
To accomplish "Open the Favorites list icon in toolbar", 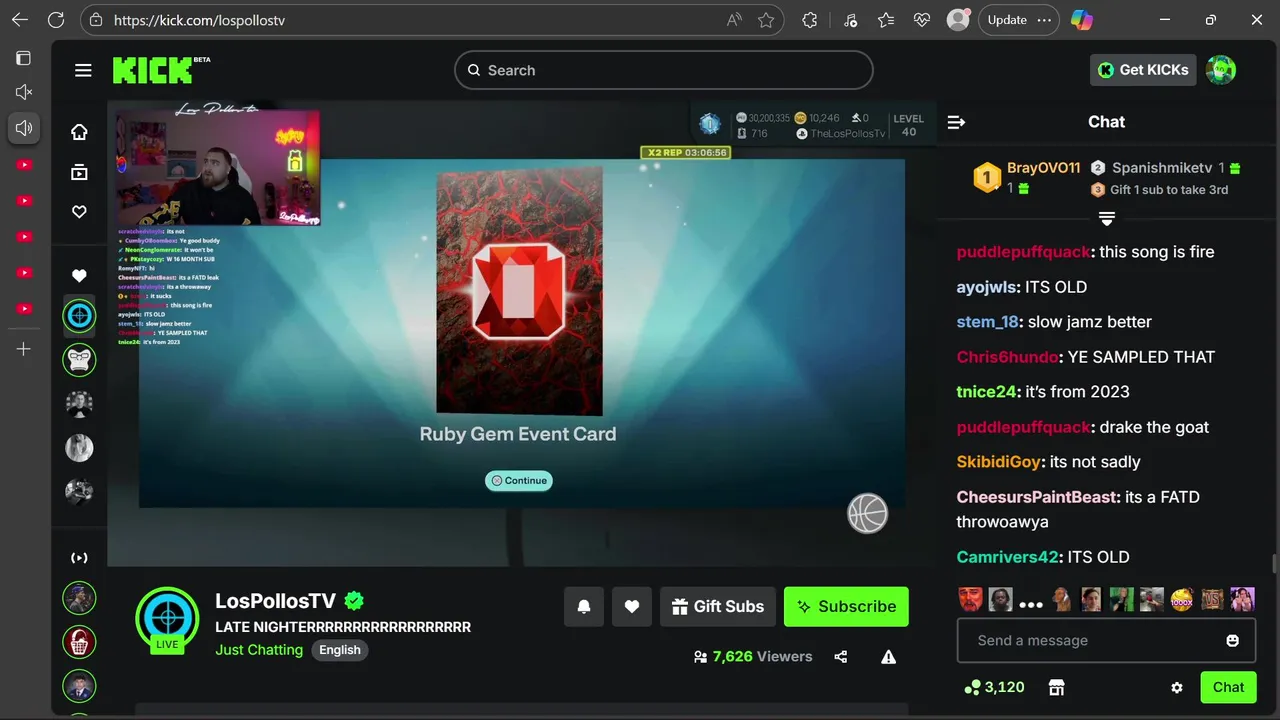I will pyautogui.click(x=886, y=20).
